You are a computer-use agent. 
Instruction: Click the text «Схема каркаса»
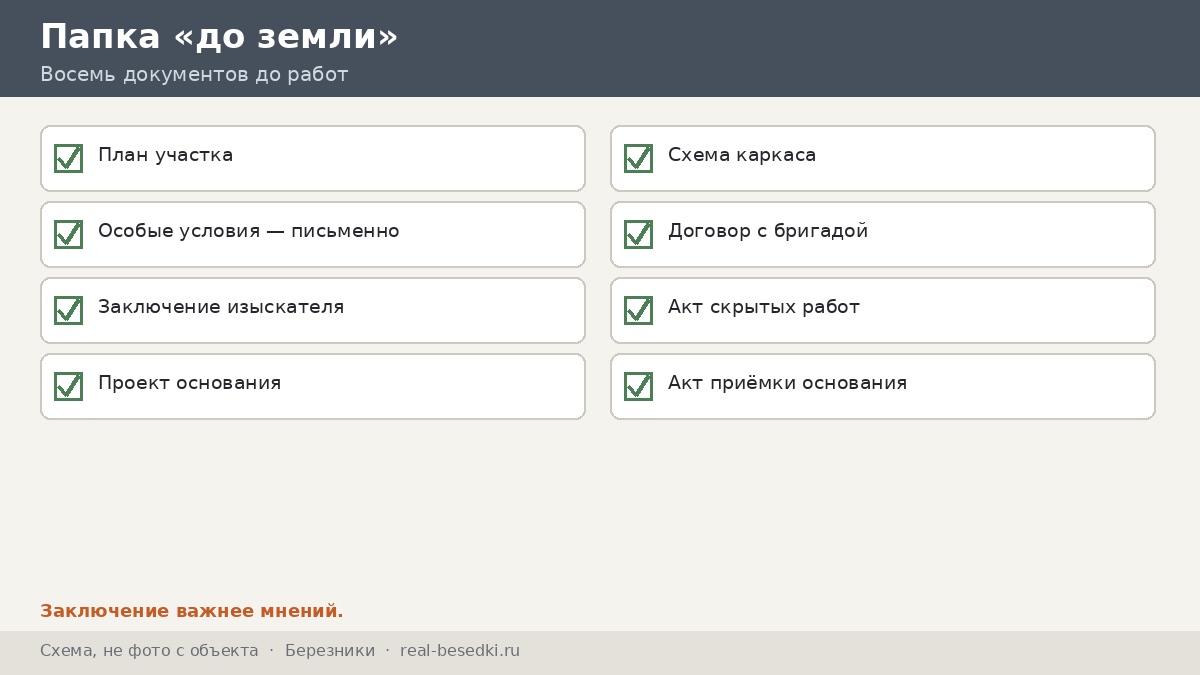point(742,155)
